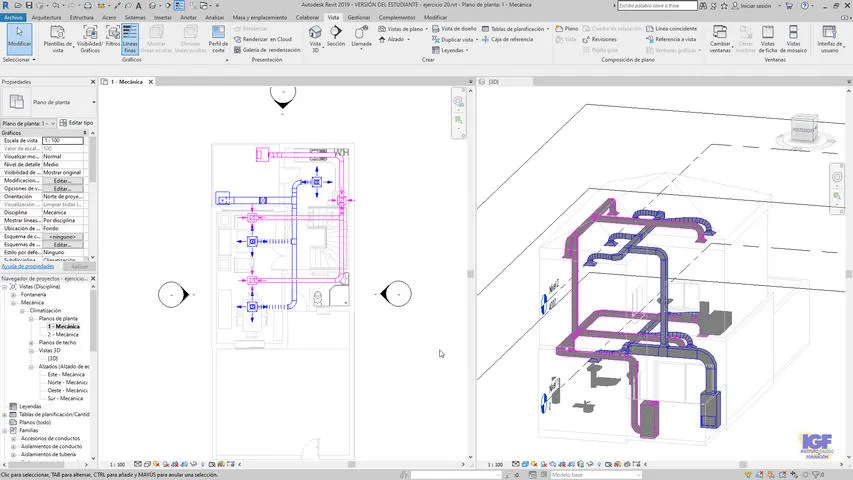Create a Vista 3D
Viewport: 853px width, 480px height.
pyautogui.click(x=315, y=39)
